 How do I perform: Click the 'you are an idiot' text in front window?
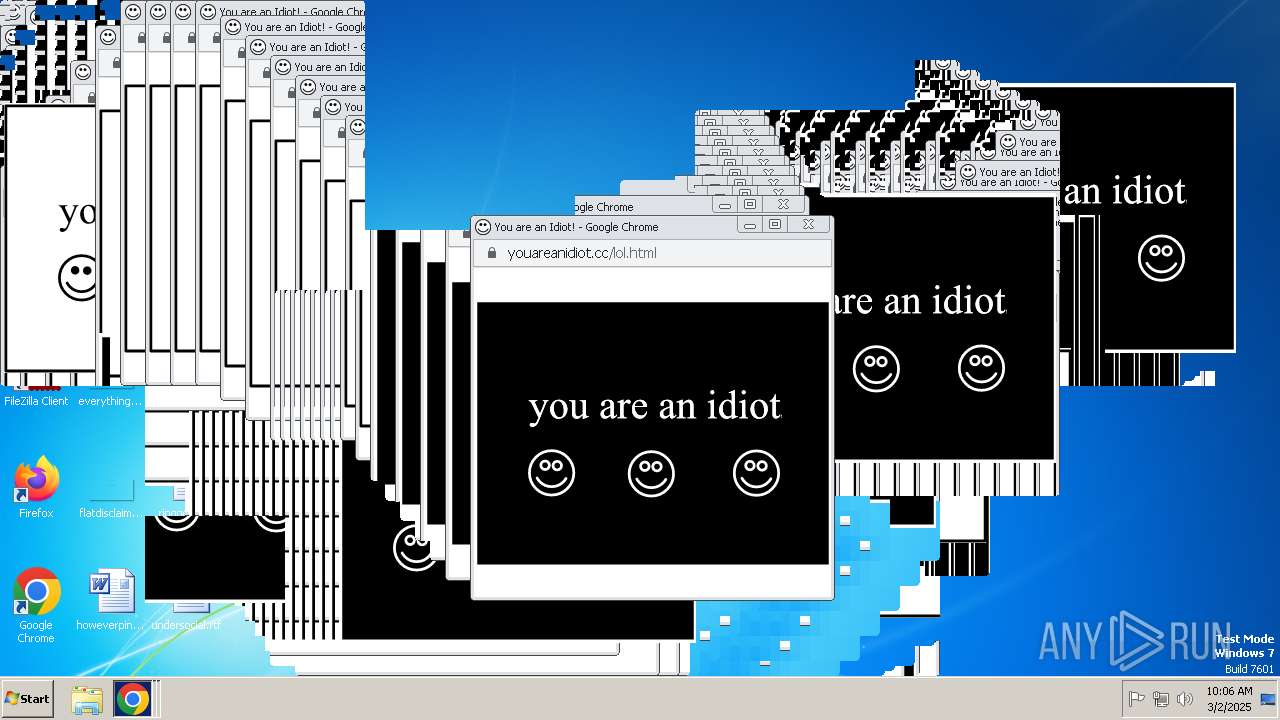click(x=654, y=407)
